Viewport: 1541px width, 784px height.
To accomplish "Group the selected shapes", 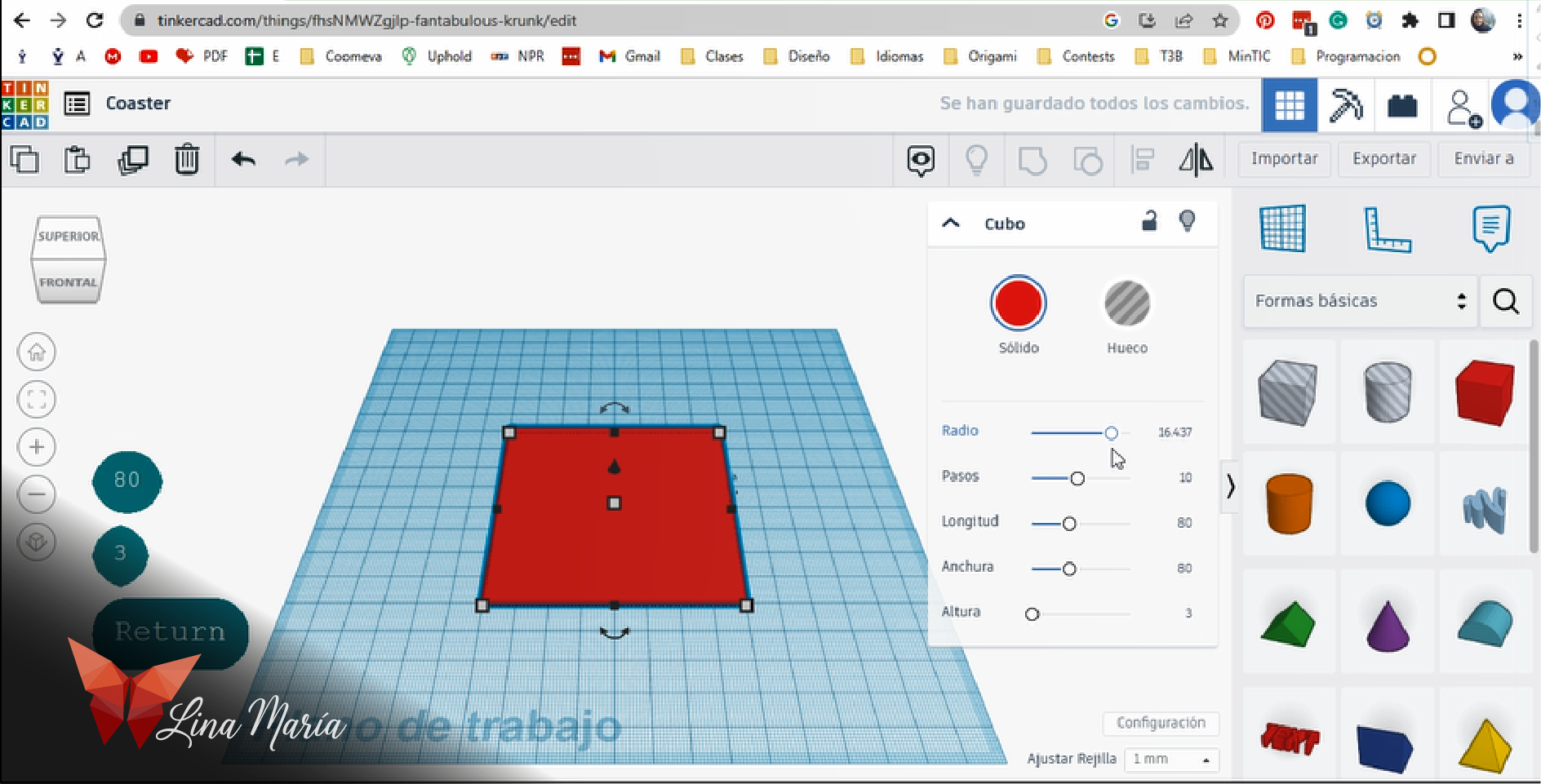I will (x=1032, y=160).
